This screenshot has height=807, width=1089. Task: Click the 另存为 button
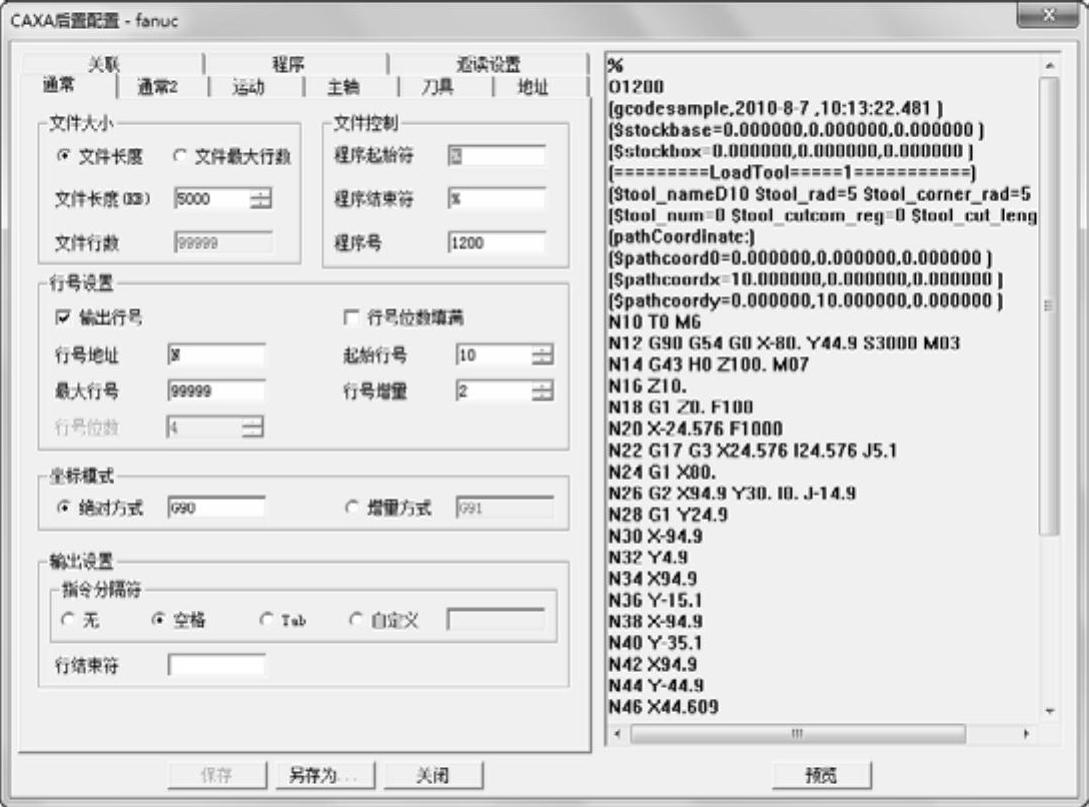coord(325,775)
